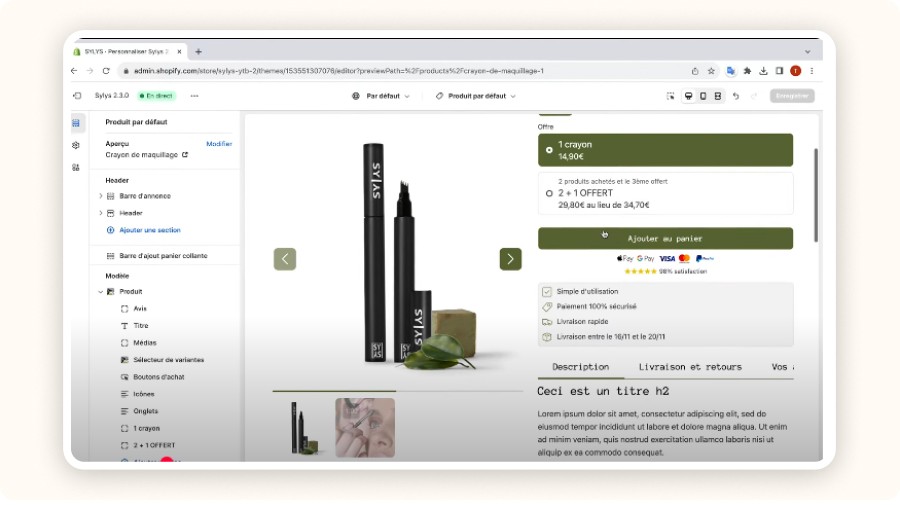Expand the Barre d'annonce section
This screenshot has width=900, height=505.
click(100, 196)
